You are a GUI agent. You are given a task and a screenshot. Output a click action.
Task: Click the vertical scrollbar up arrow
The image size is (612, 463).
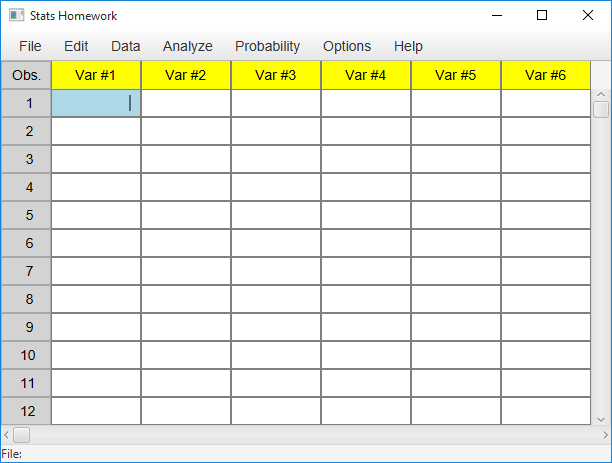click(601, 94)
